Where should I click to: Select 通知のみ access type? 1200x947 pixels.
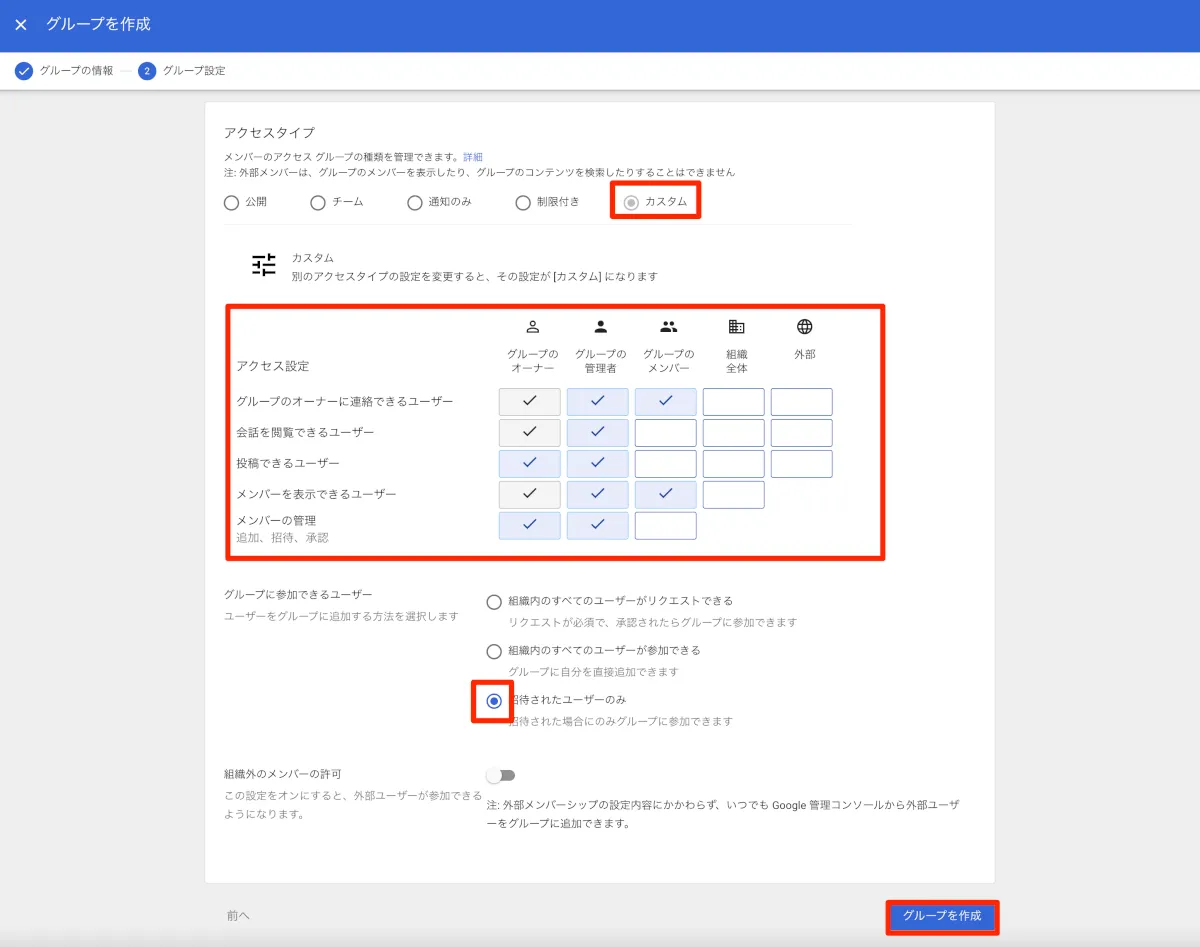point(415,203)
